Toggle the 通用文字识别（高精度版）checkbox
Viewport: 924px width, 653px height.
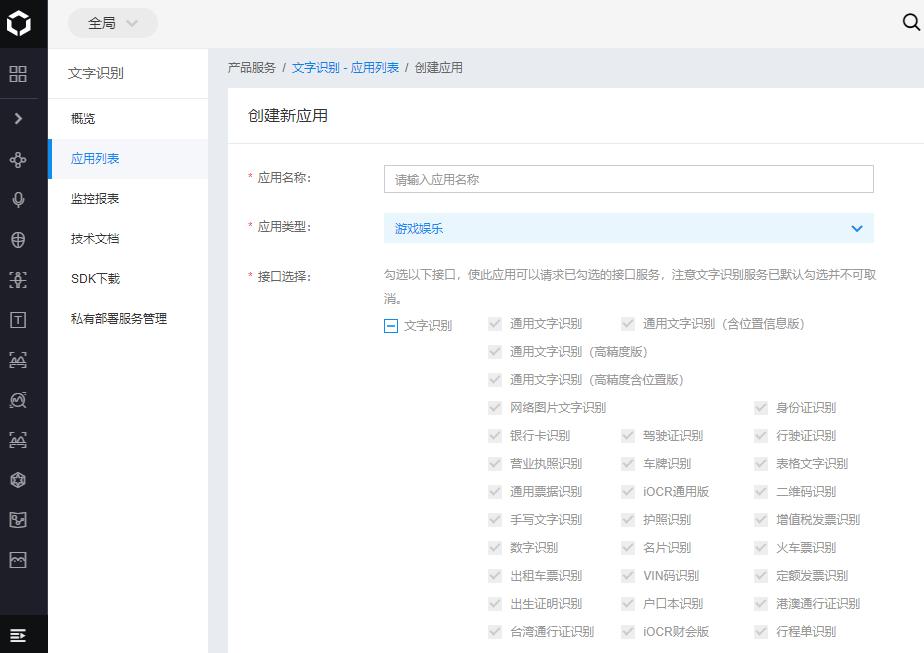(495, 352)
